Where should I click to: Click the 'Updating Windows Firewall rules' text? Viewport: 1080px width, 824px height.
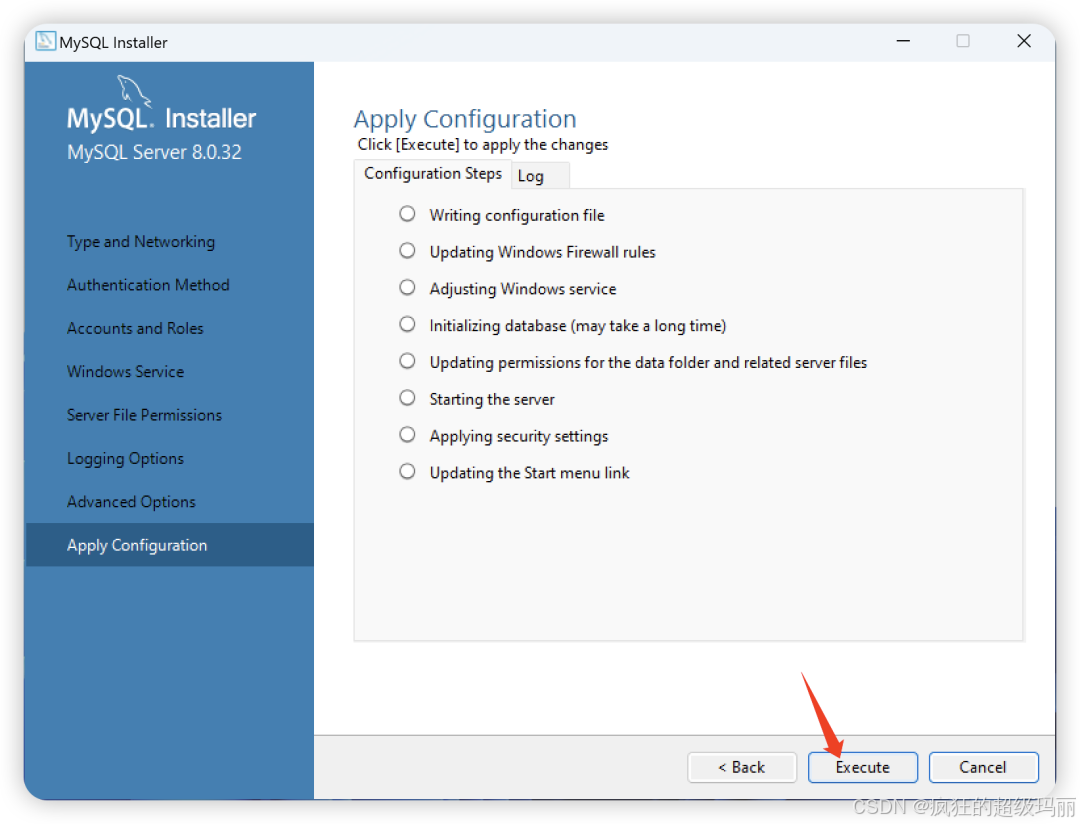[542, 252]
